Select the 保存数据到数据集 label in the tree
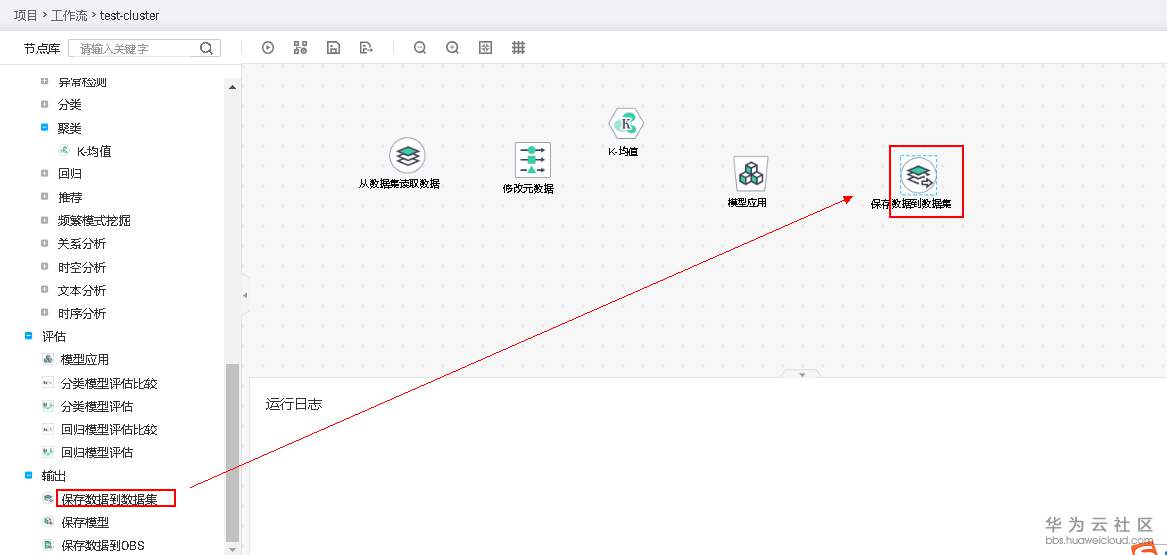Viewport: 1167px width, 555px height. pyautogui.click(x=109, y=498)
